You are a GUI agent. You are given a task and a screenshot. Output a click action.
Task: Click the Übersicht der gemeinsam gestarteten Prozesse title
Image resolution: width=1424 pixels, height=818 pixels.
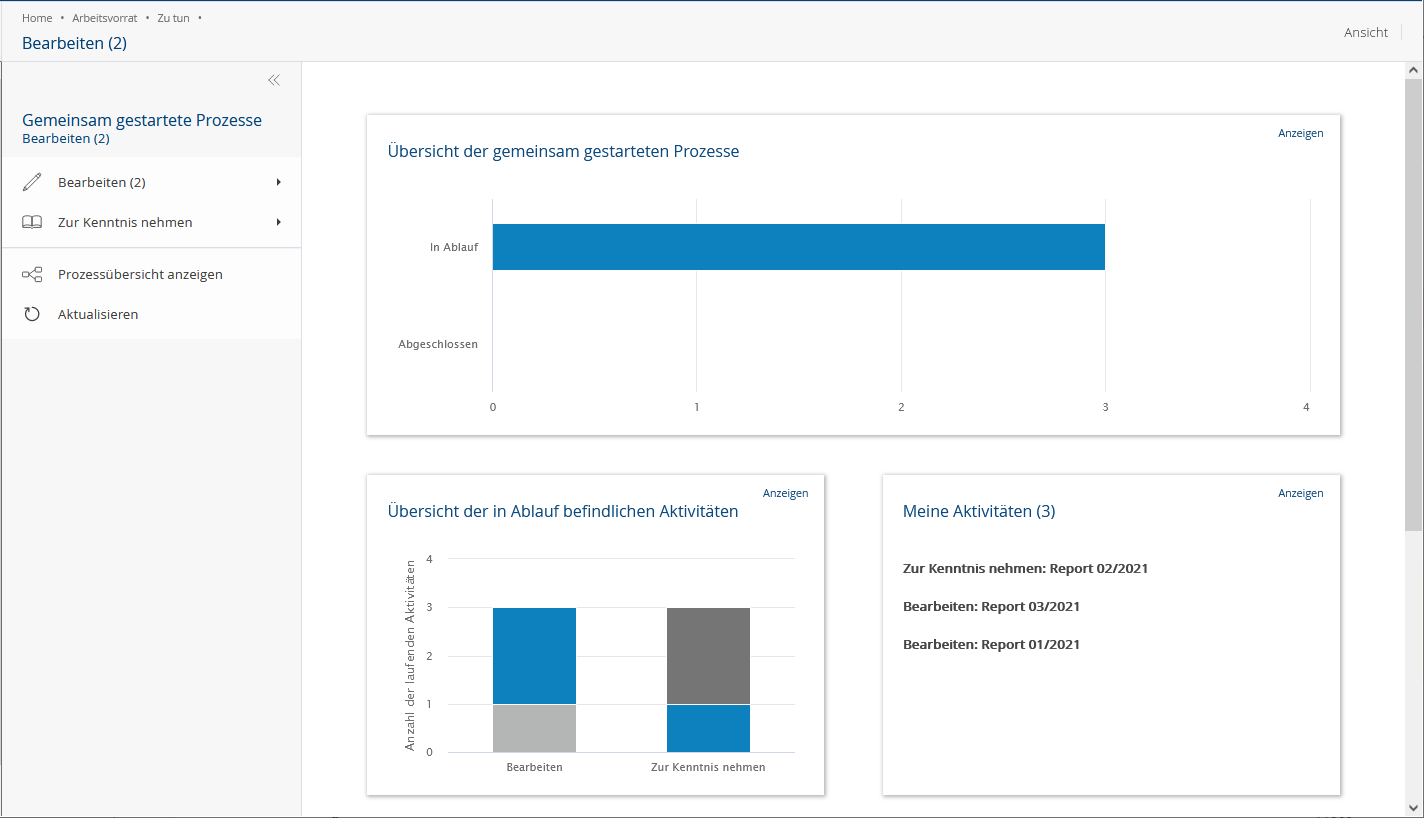pyautogui.click(x=563, y=152)
